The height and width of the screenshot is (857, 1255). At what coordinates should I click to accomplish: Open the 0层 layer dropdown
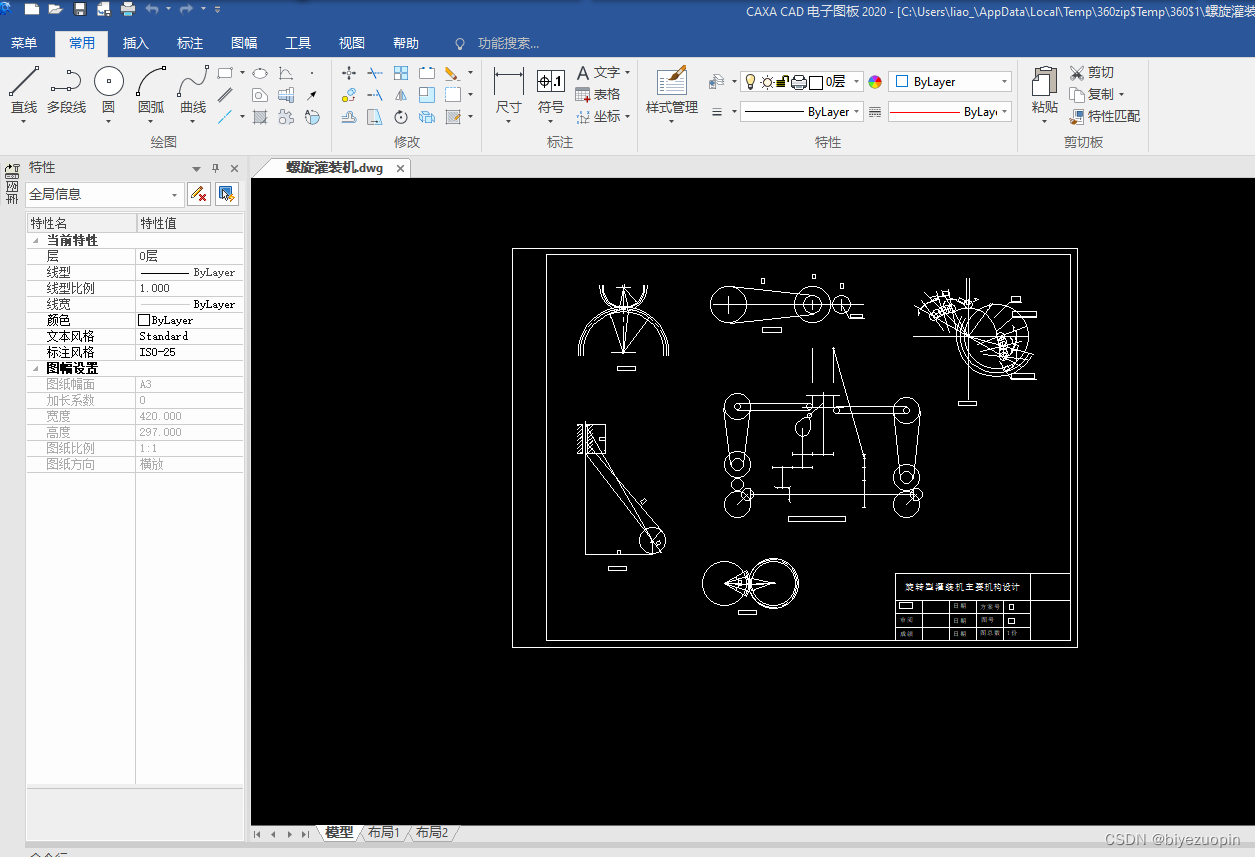pos(857,82)
